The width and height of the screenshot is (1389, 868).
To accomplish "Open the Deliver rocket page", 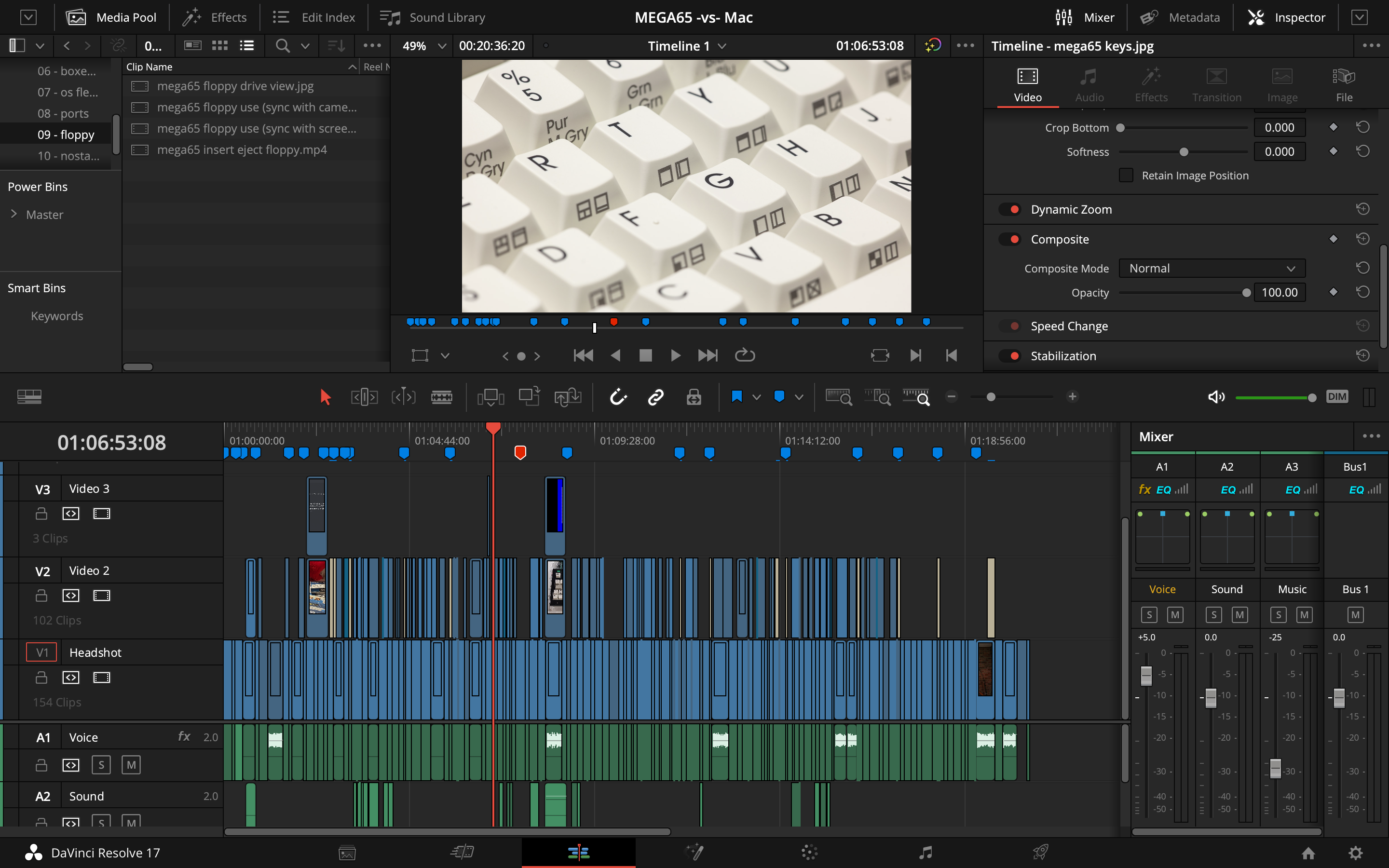I will [x=1041, y=853].
